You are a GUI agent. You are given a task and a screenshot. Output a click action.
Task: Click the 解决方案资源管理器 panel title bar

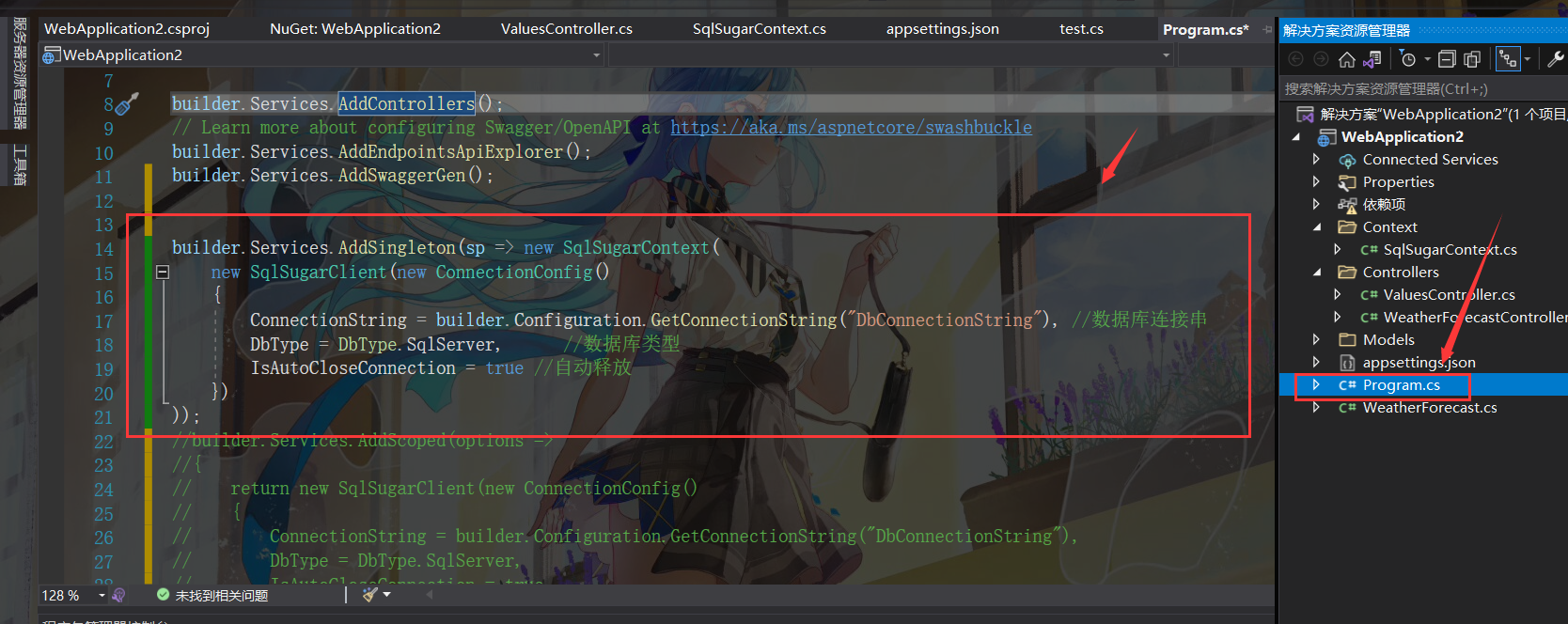[x=1423, y=30]
